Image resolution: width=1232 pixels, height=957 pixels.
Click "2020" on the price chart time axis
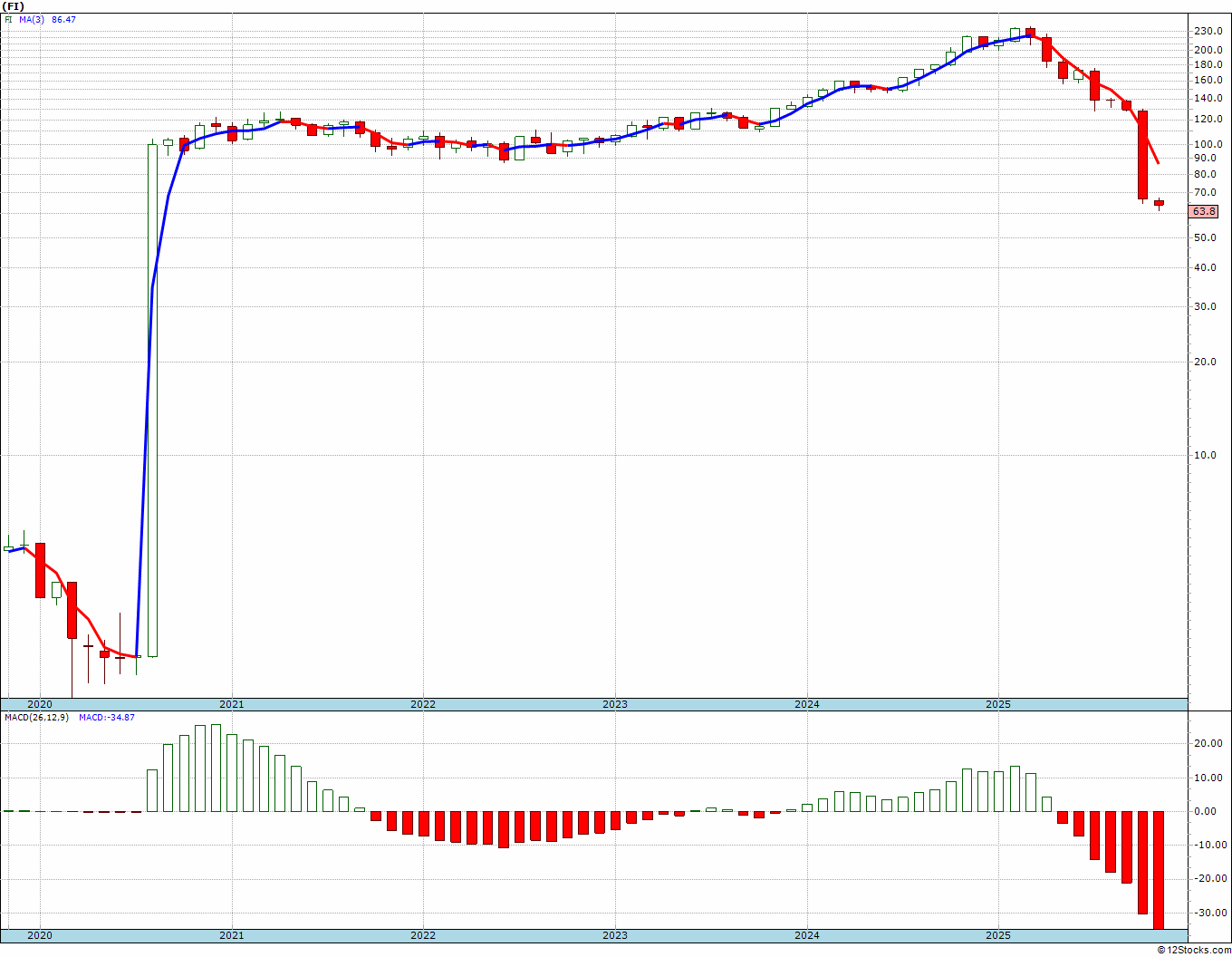[x=40, y=704]
